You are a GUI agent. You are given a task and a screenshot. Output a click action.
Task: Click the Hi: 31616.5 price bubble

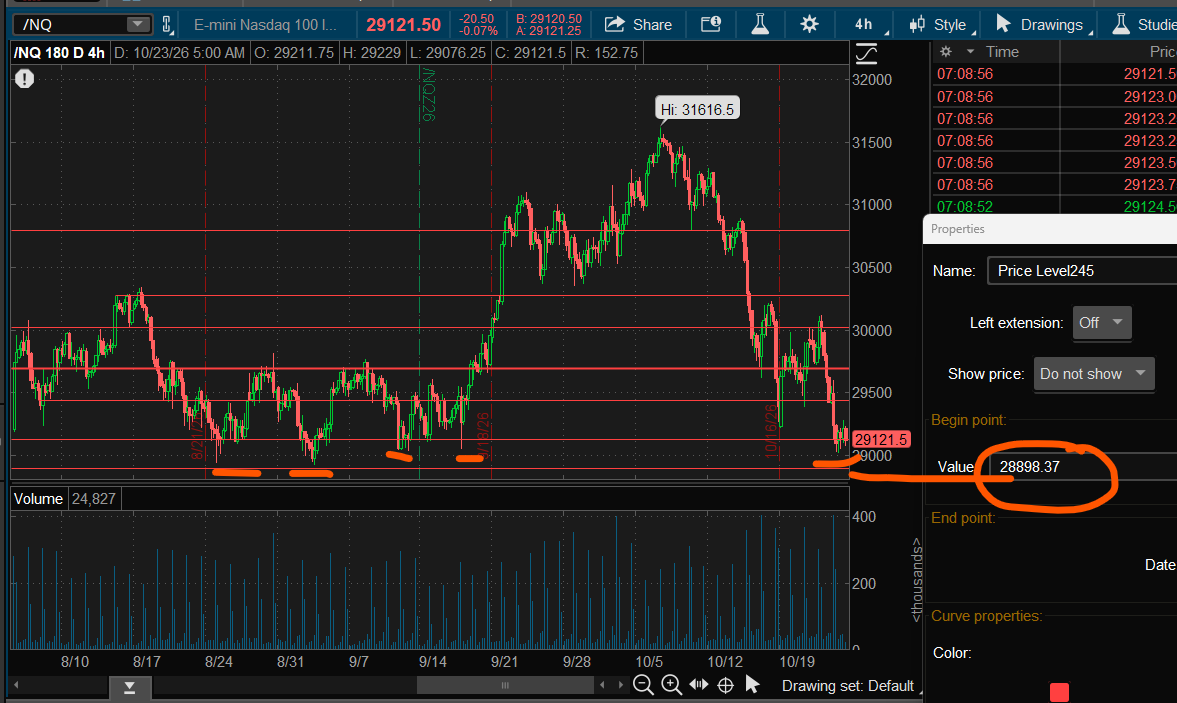(x=697, y=110)
